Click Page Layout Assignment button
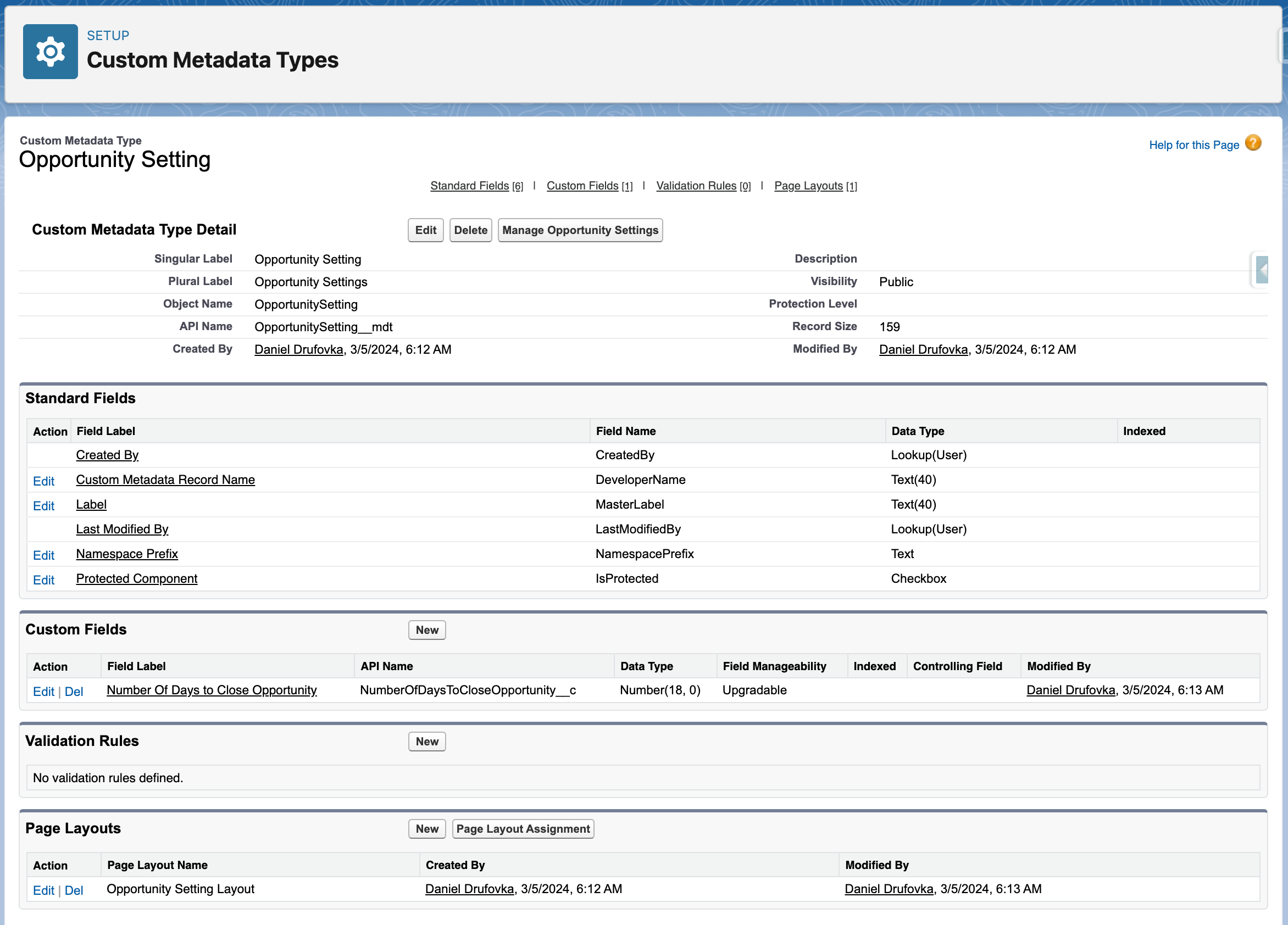The height and width of the screenshot is (925, 1288). click(x=523, y=828)
